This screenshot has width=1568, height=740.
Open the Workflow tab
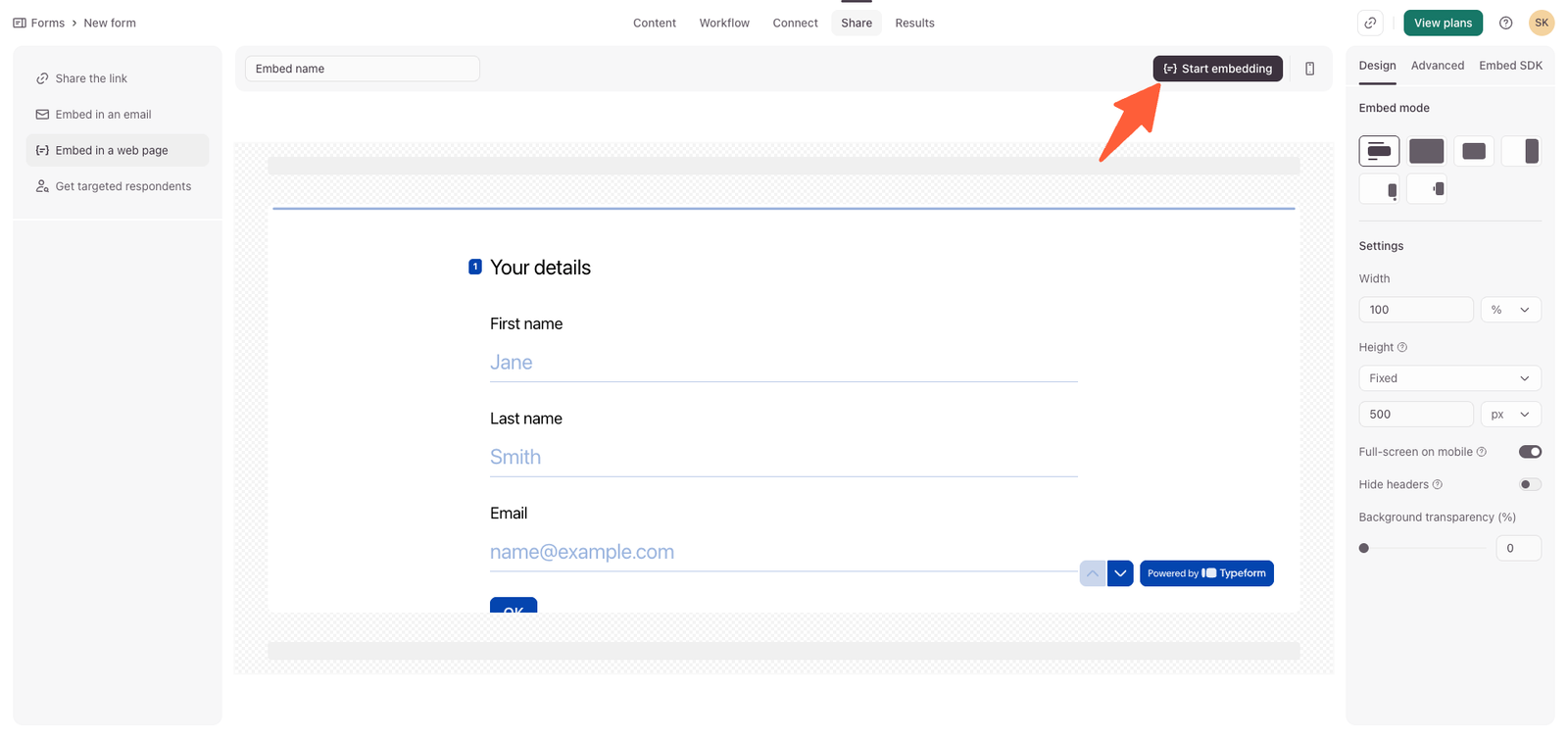pos(724,23)
